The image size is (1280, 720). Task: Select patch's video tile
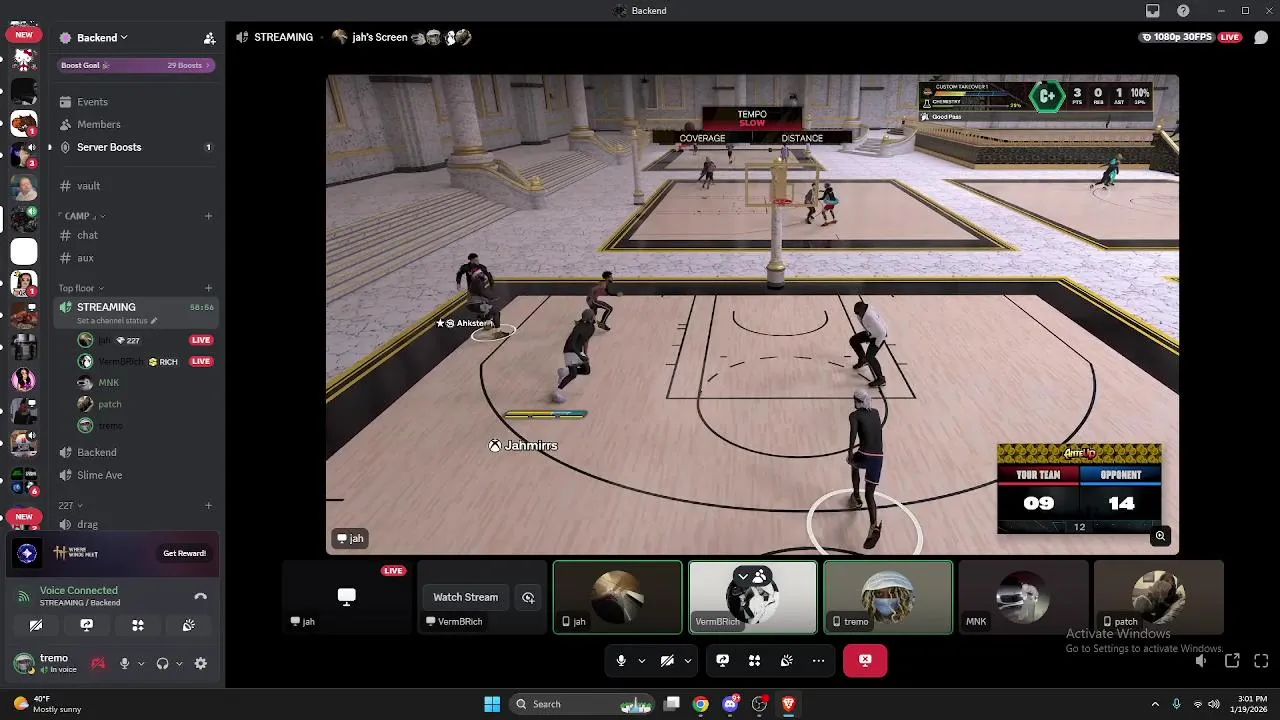1158,597
